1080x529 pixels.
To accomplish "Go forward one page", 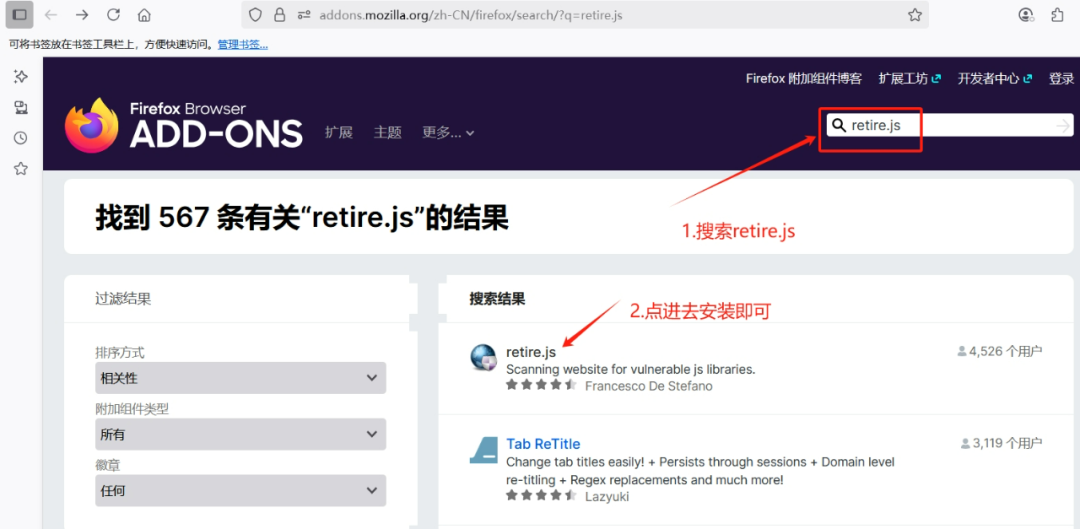I will click(x=82, y=14).
